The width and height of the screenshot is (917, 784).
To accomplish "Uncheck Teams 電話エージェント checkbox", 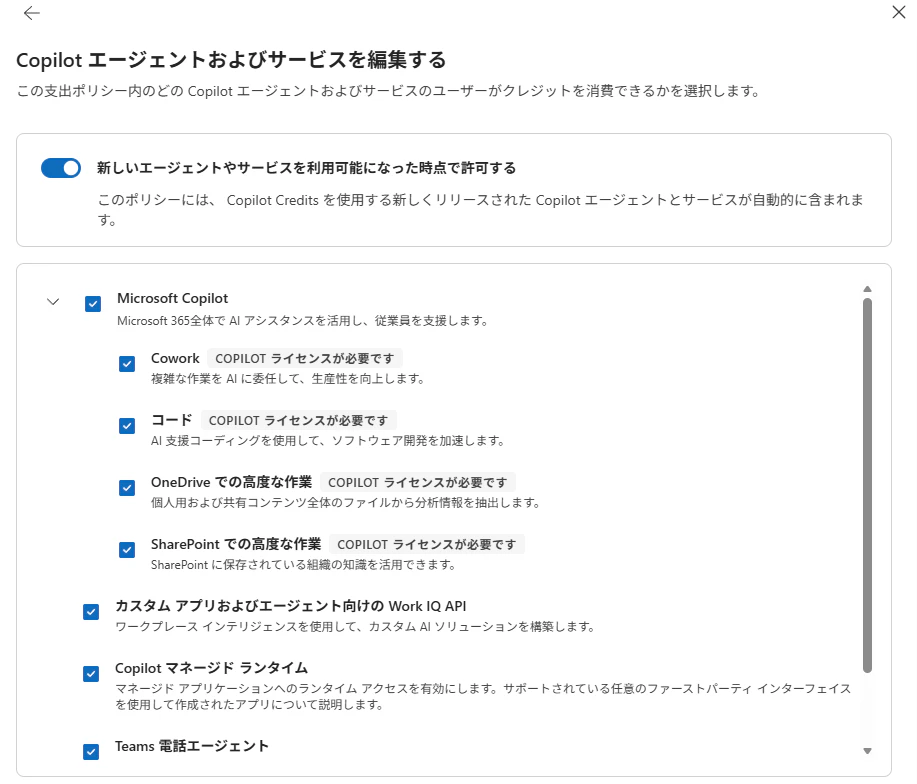I will coord(91,752).
